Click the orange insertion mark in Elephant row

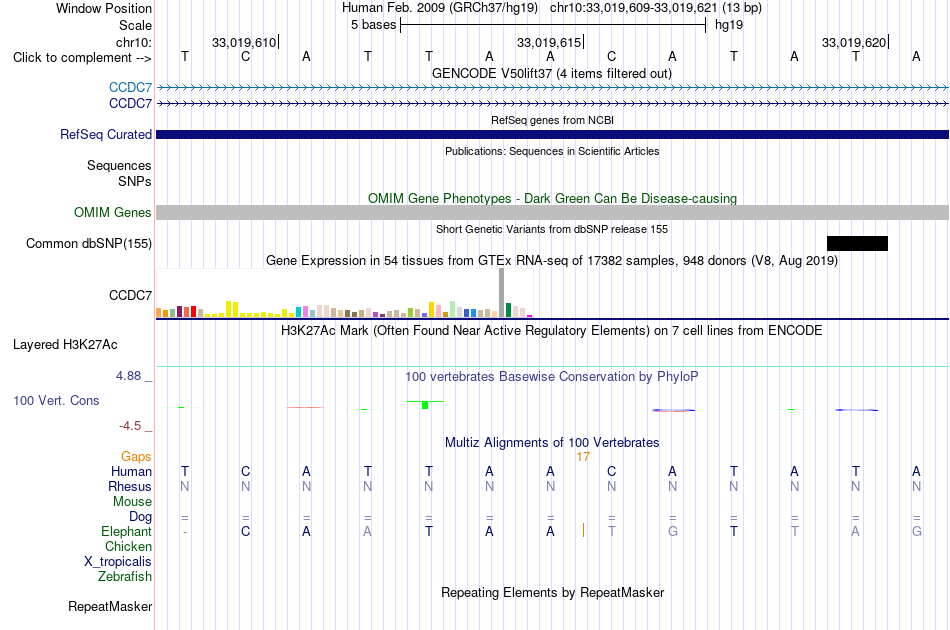click(583, 530)
